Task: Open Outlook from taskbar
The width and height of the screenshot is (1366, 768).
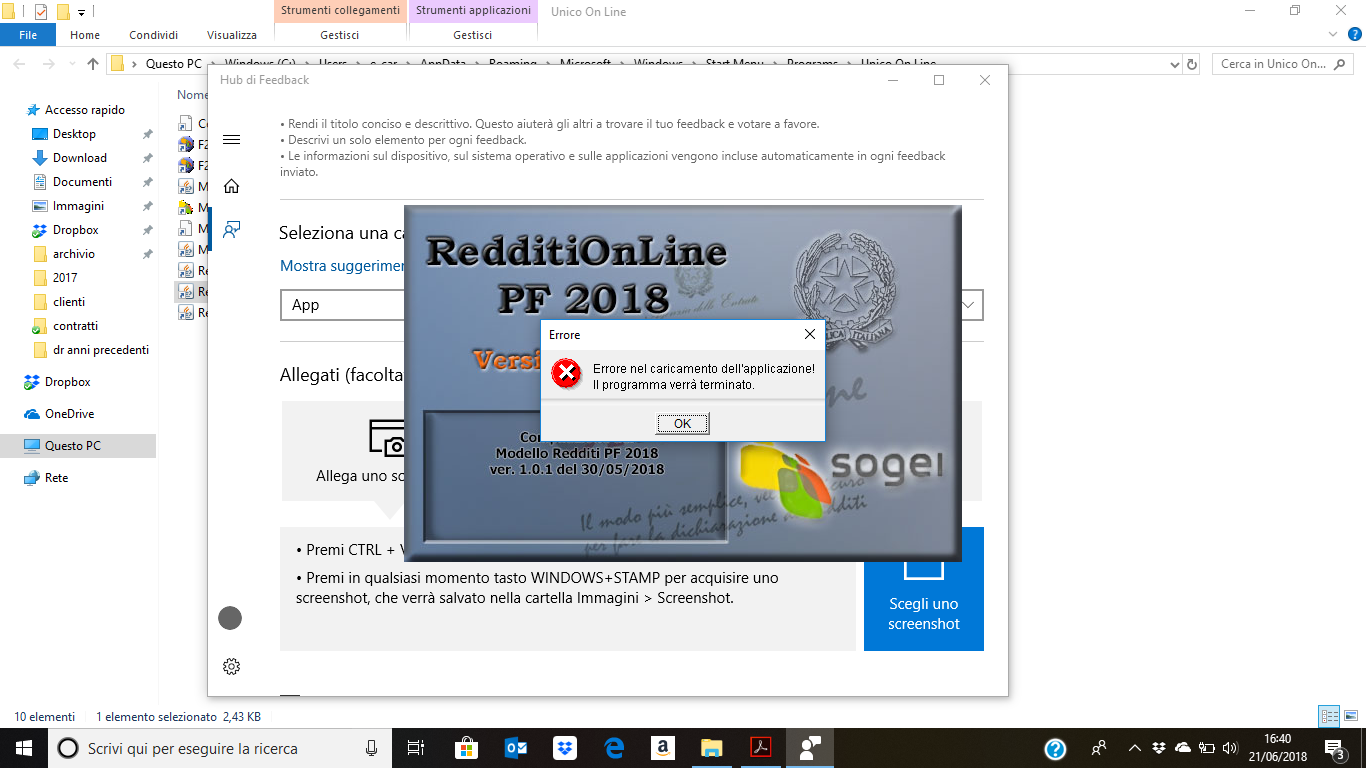Action: [x=516, y=748]
